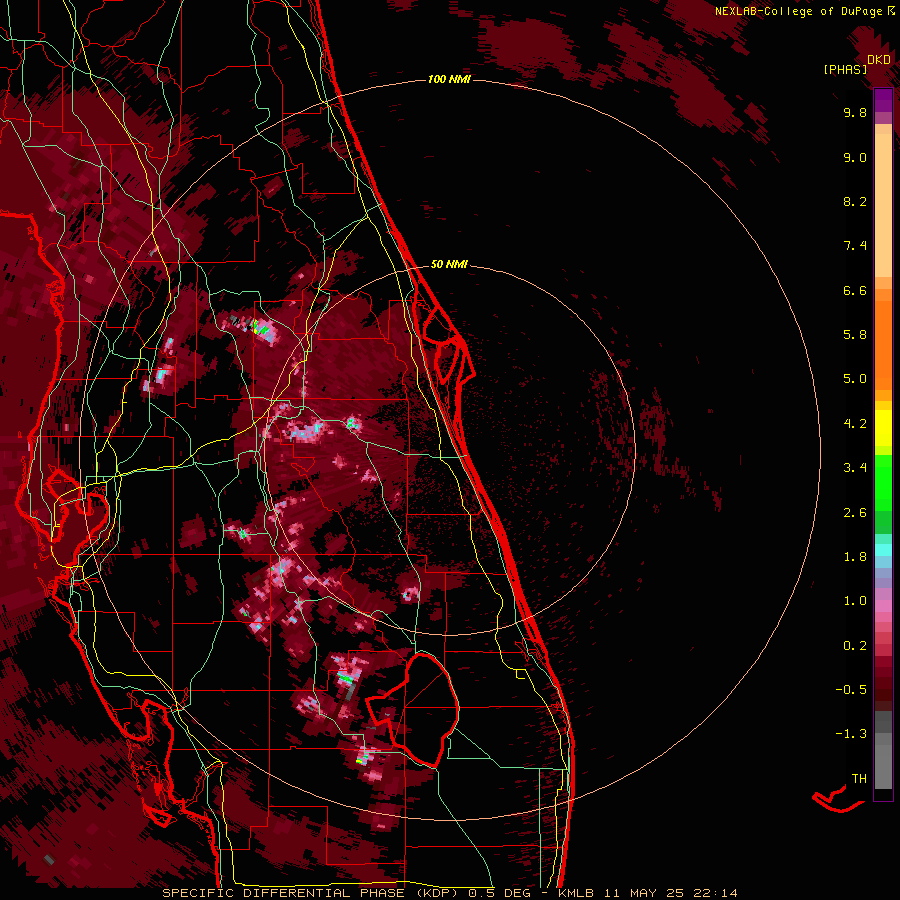Click the DKD label above color scale
Viewport: 900px width, 900px height.
click(x=879, y=60)
